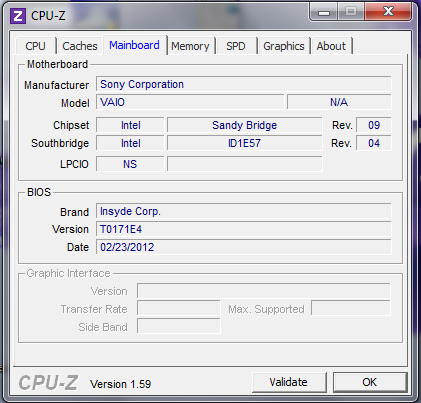
Task: Open the SPD tab
Action: click(236, 46)
